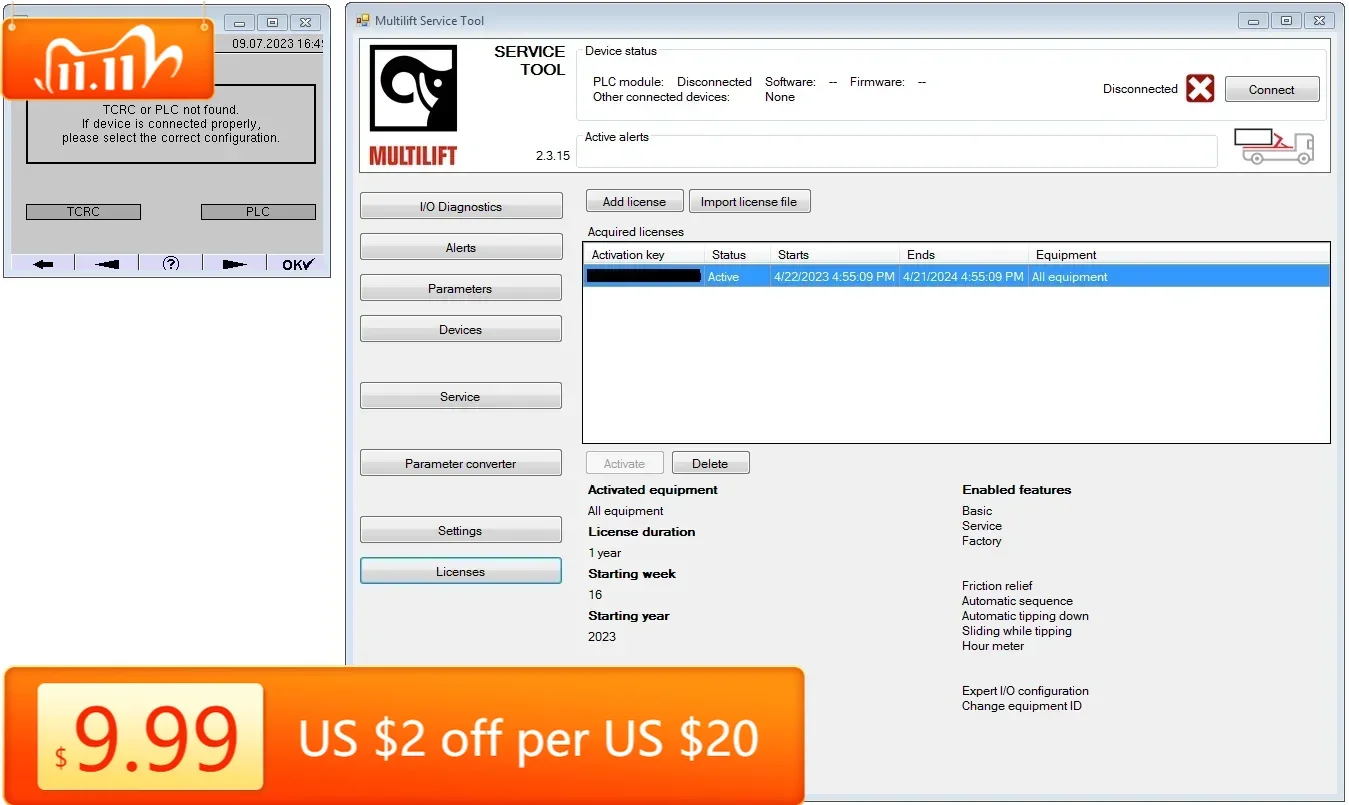Viewport: 1349px width, 805px height.
Task: Confirm with the OK checkmark icon
Action: (x=297, y=264)
